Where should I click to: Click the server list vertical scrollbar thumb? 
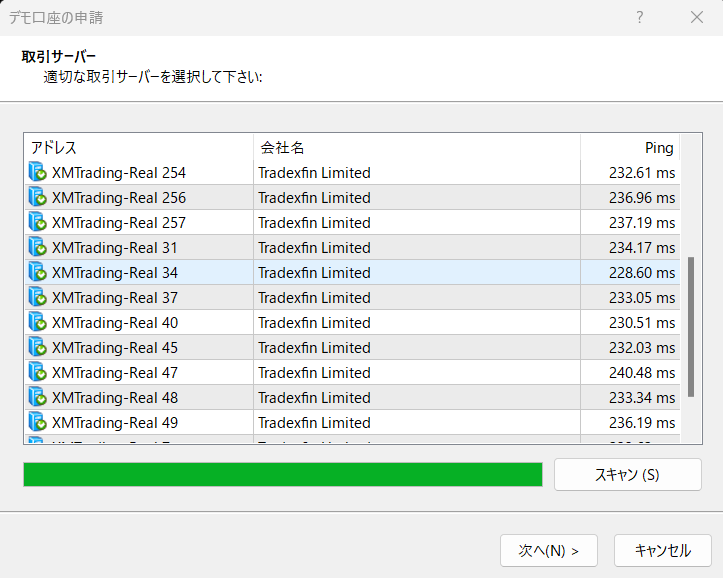[691, 327]
